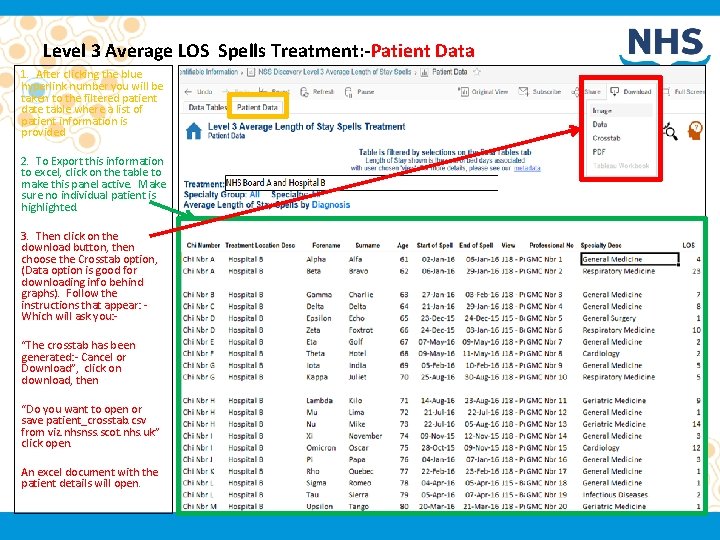Screen dimensions: 720x540
Task: Click the Treatment Location Desc column header
Action: tap(260, 246)
